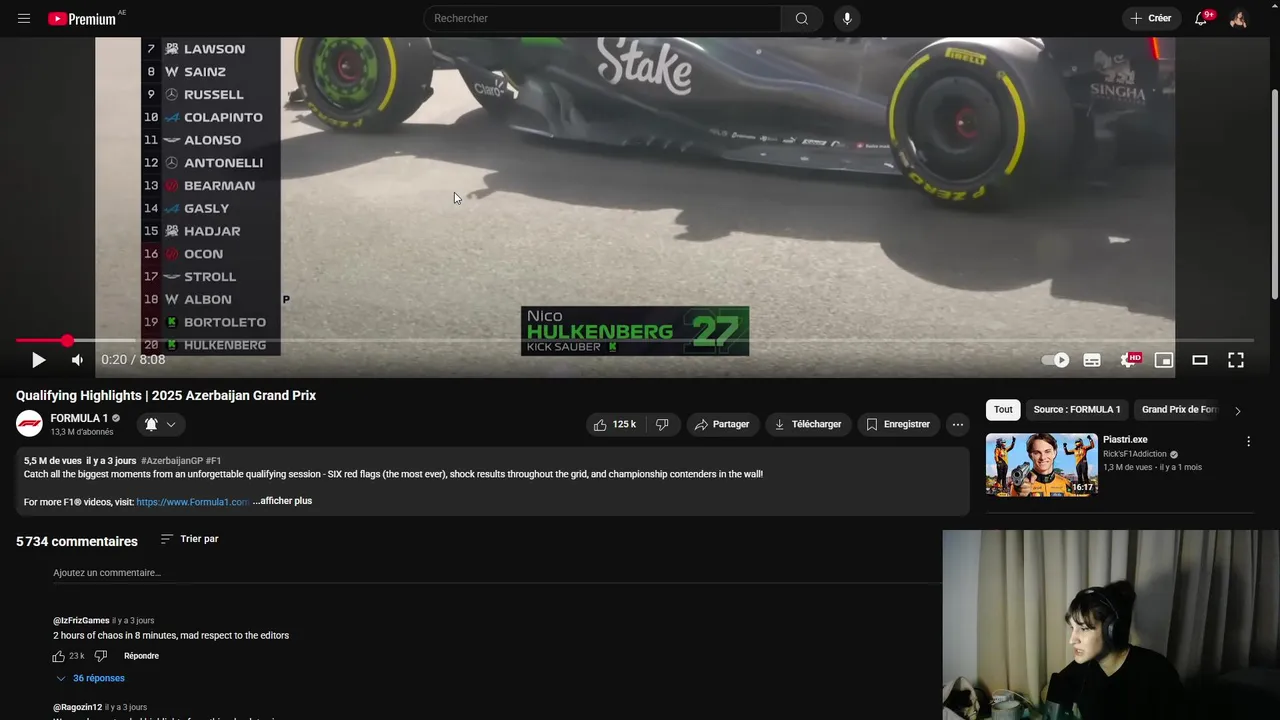This screenshot has width=1280, height=720.
Task: Click the search magnifier button
Action: pos(802,18)
